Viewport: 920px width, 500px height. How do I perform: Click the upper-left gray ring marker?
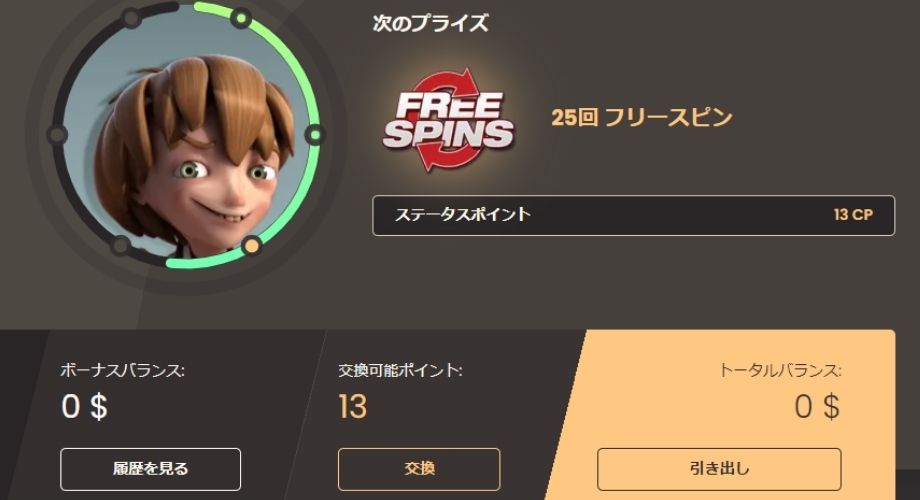131,18
